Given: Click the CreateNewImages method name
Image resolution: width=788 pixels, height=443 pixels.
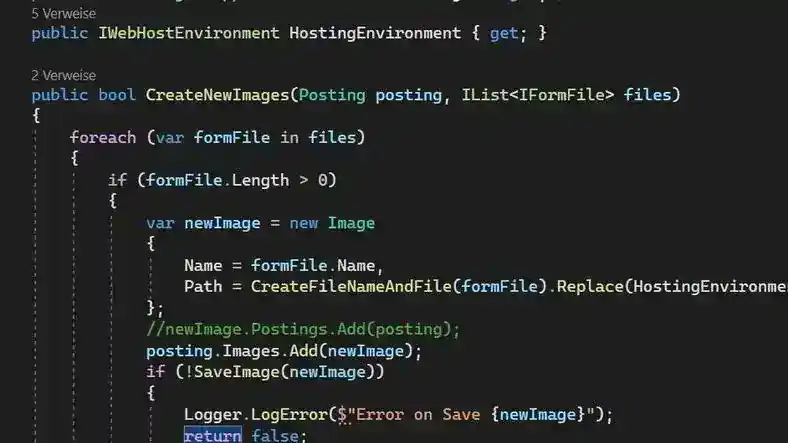Looking at the screenshot, I should [x=218, y=95].
